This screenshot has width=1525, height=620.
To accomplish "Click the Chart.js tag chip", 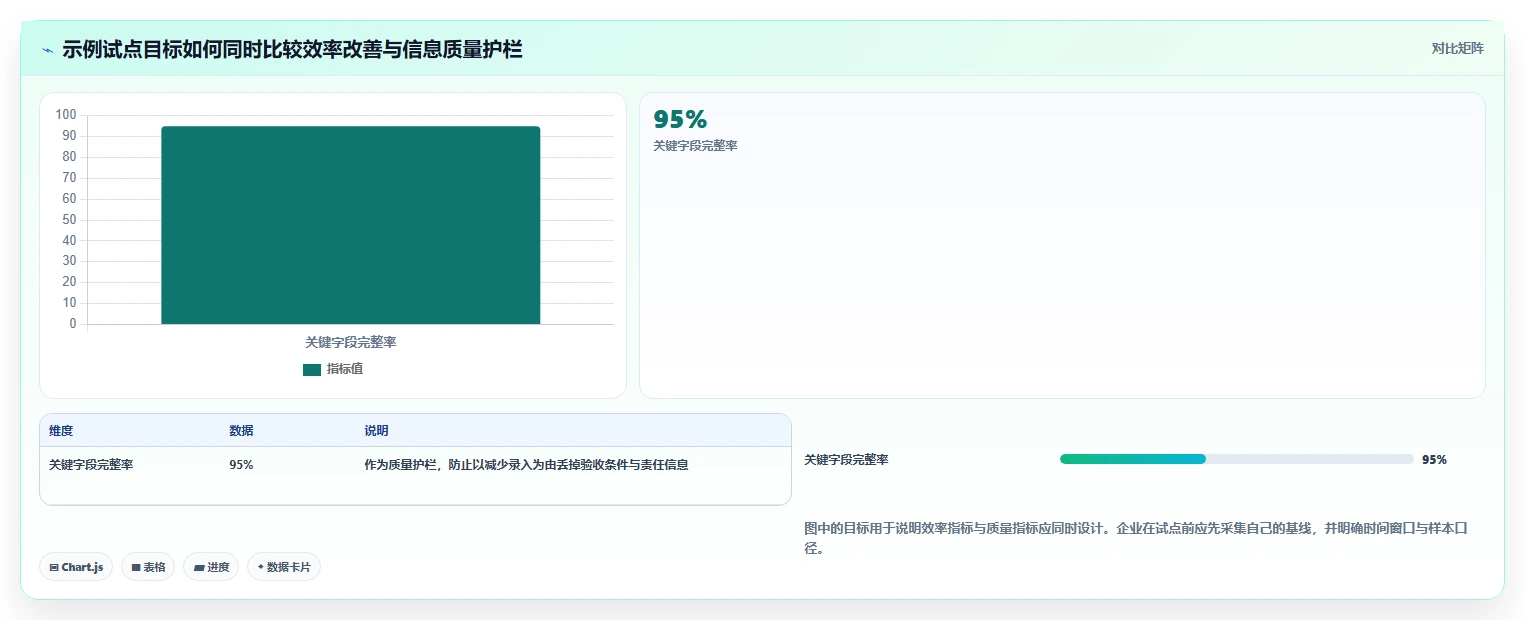I will (x=76, y=567).
